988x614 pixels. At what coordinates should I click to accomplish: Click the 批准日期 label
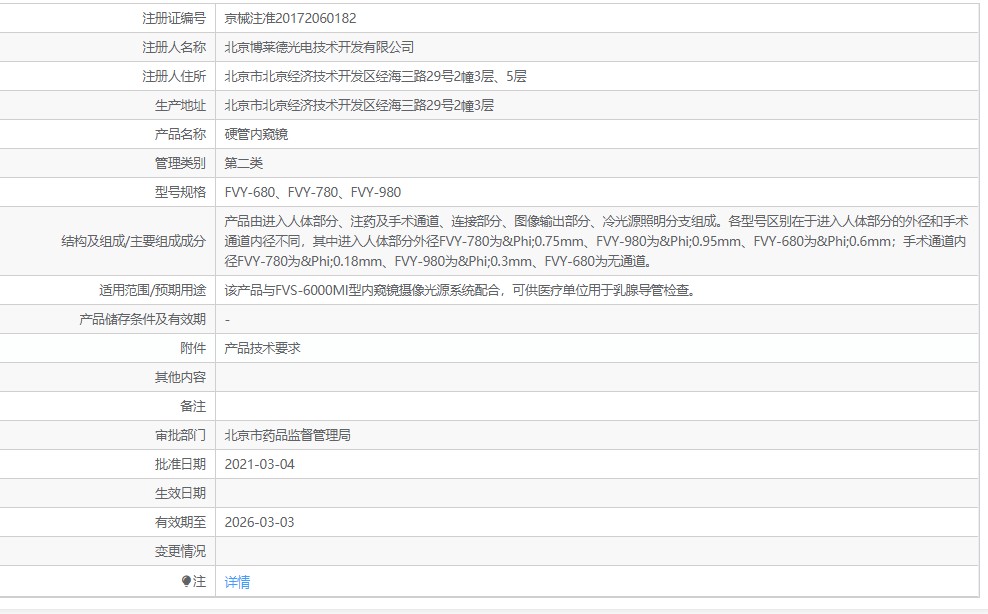180,464
